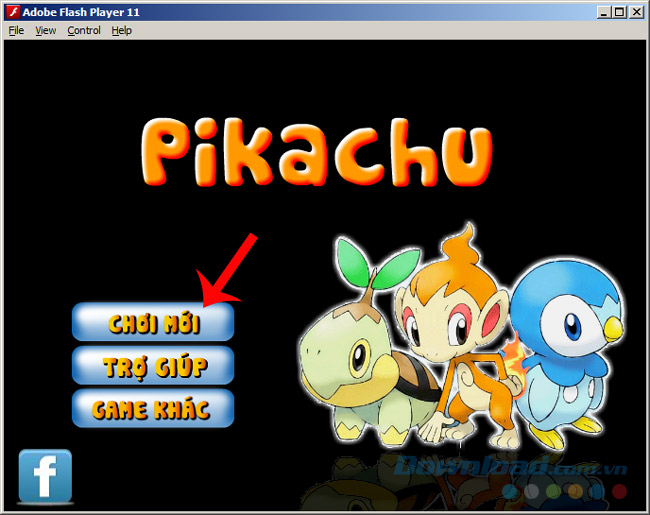Start a new game with Chơi Mới
The width and height of the screenshot is (650, 515).
(153, 322)
